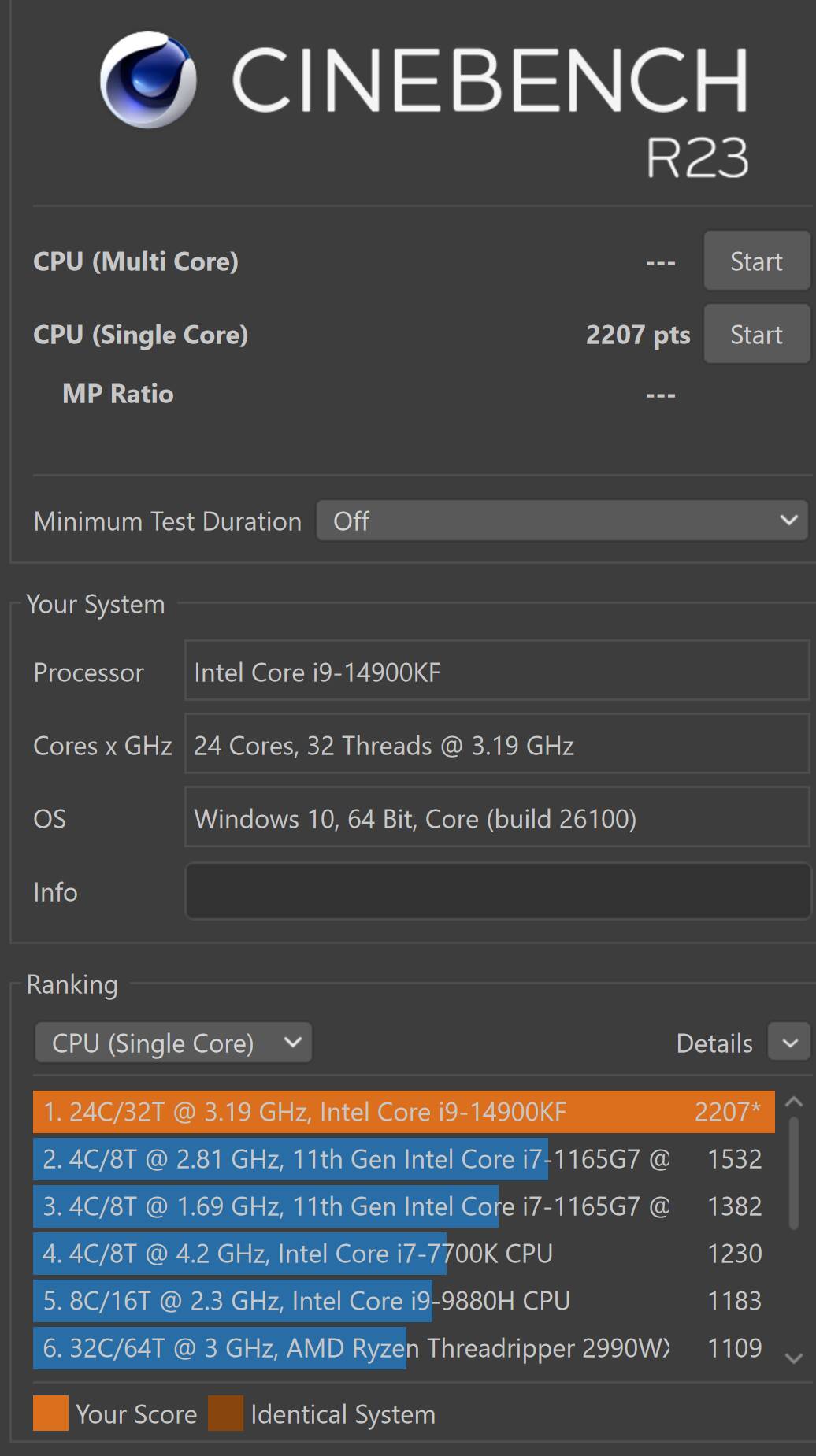The image size is (816, 1456).
Task: Start the CPU Multi Core test
Action: coord(756,261)
